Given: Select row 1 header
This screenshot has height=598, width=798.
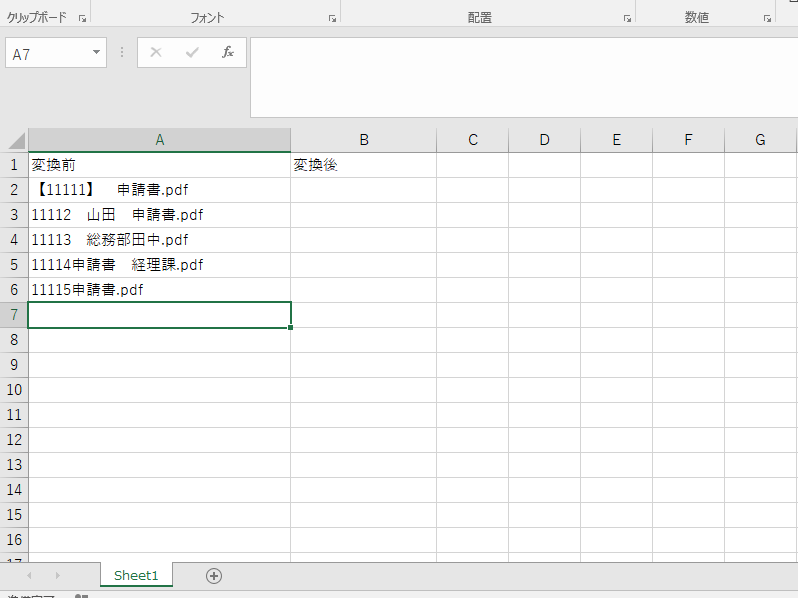Looking at the screenshot, I should (14, 165).
